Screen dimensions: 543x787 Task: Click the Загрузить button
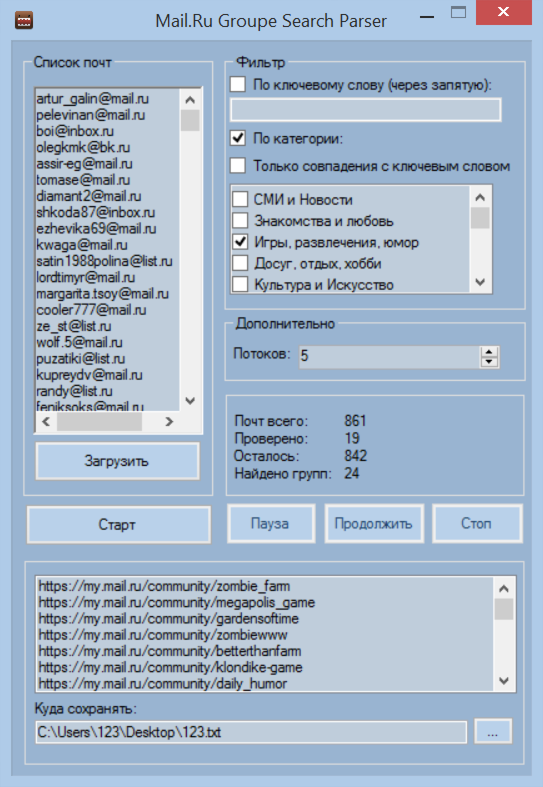pos(117,461)
